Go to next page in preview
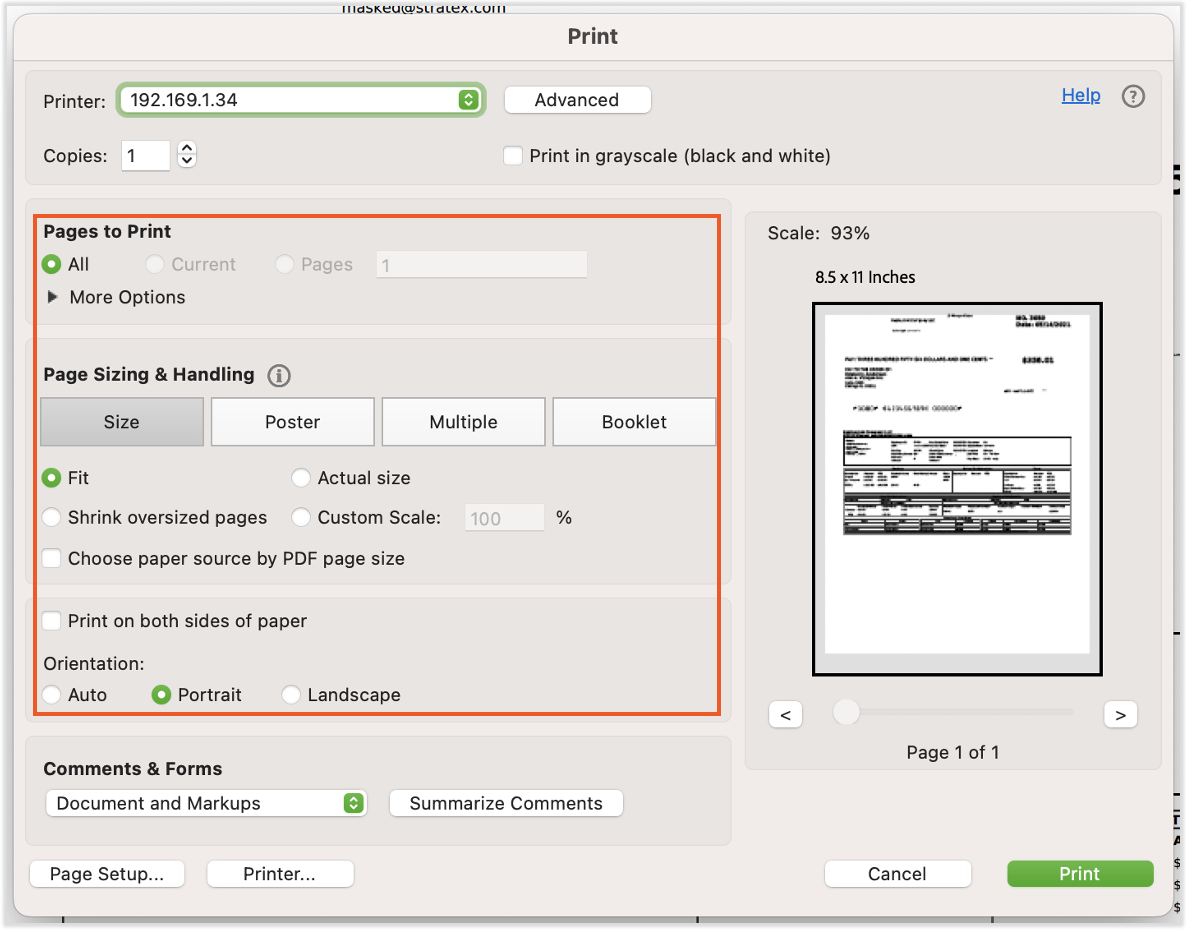This screenshot has height=932, width=1194. tap(1120, 714)
